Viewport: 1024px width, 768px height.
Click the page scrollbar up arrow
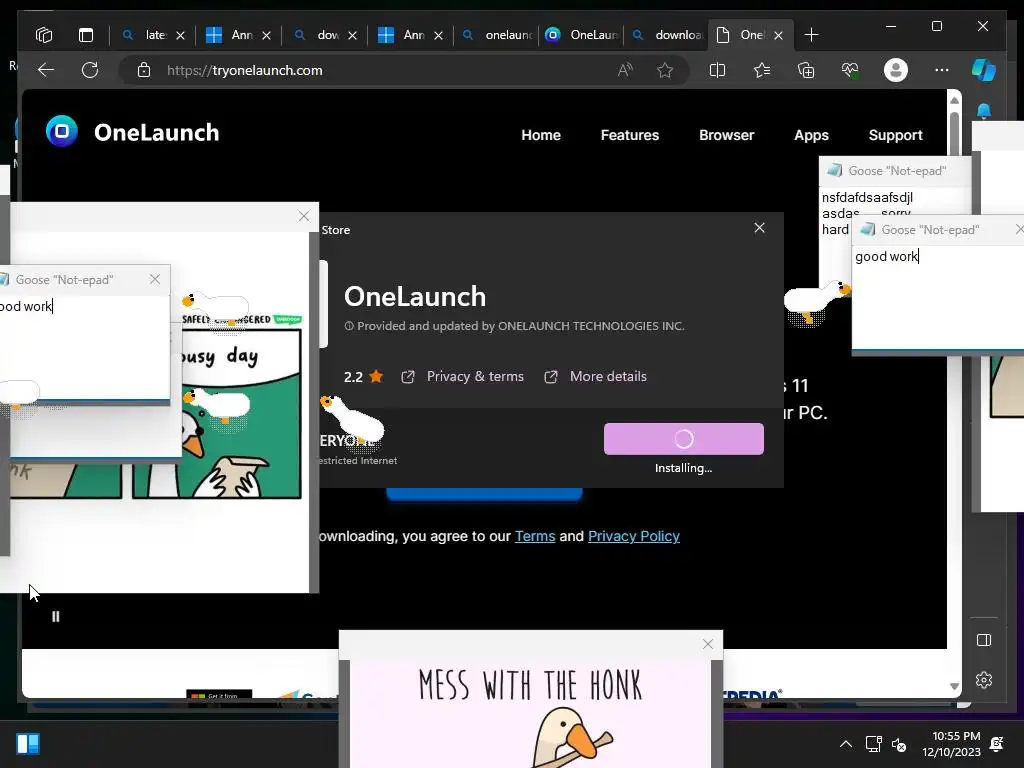[954, 100]
